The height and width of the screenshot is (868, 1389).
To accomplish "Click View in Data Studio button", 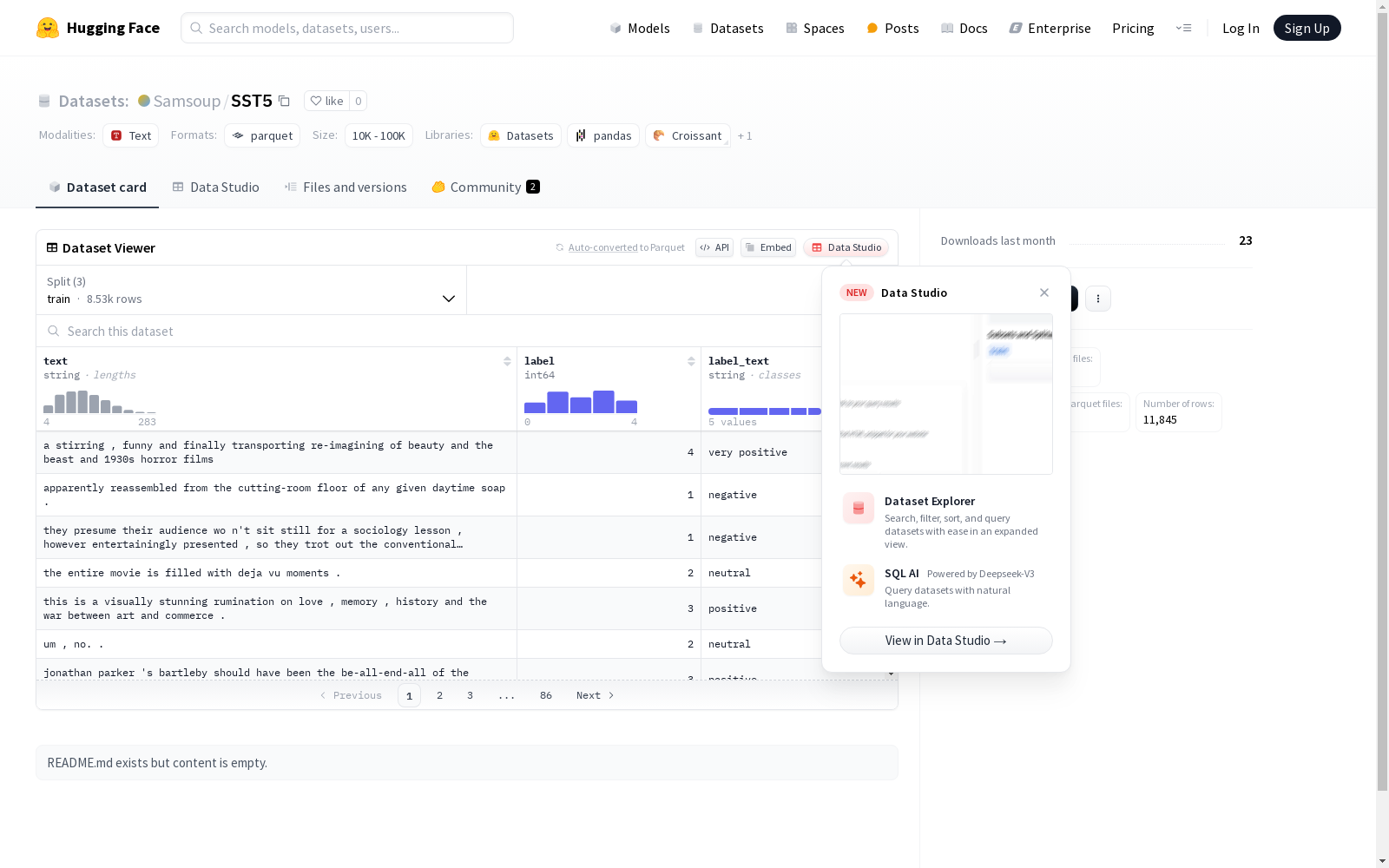I will coord(946,641).
